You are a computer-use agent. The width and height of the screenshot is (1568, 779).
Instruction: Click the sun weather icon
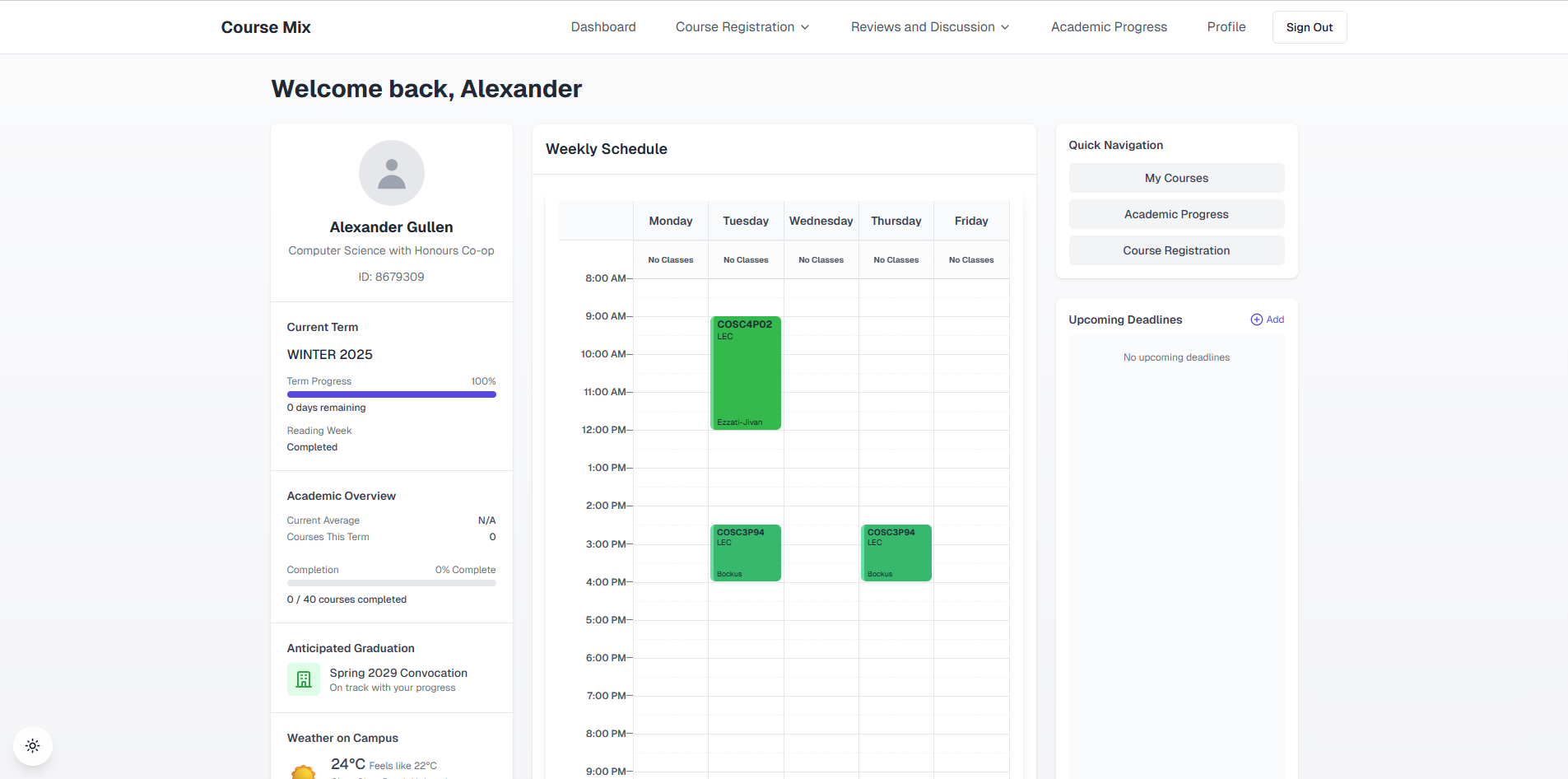coord(304,772)
